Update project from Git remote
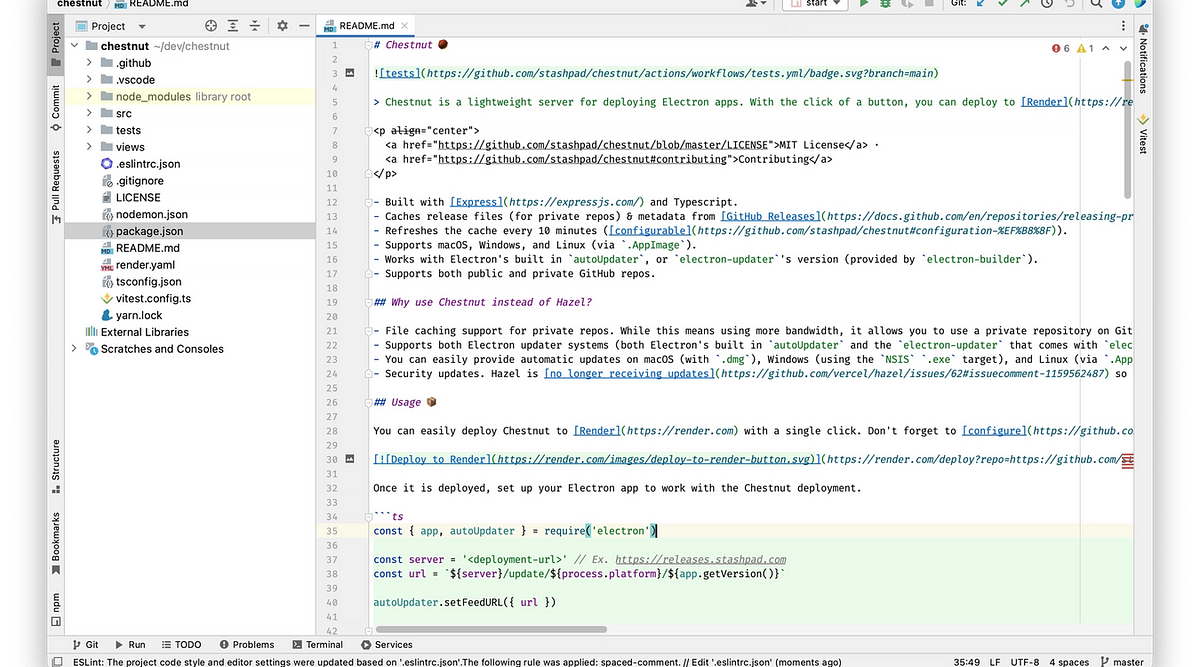This screenshot has width=1200, height=667. (x=980, y=4)
